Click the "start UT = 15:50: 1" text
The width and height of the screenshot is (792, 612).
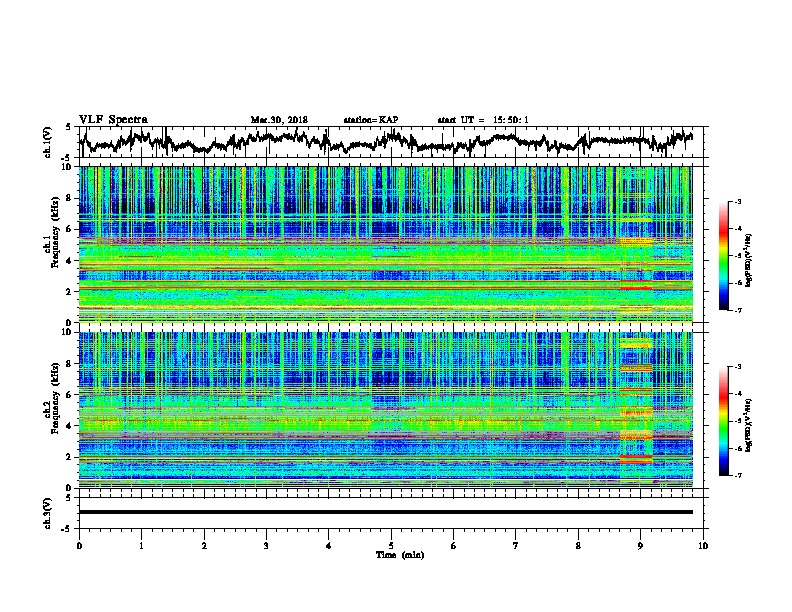coord(483,120)
